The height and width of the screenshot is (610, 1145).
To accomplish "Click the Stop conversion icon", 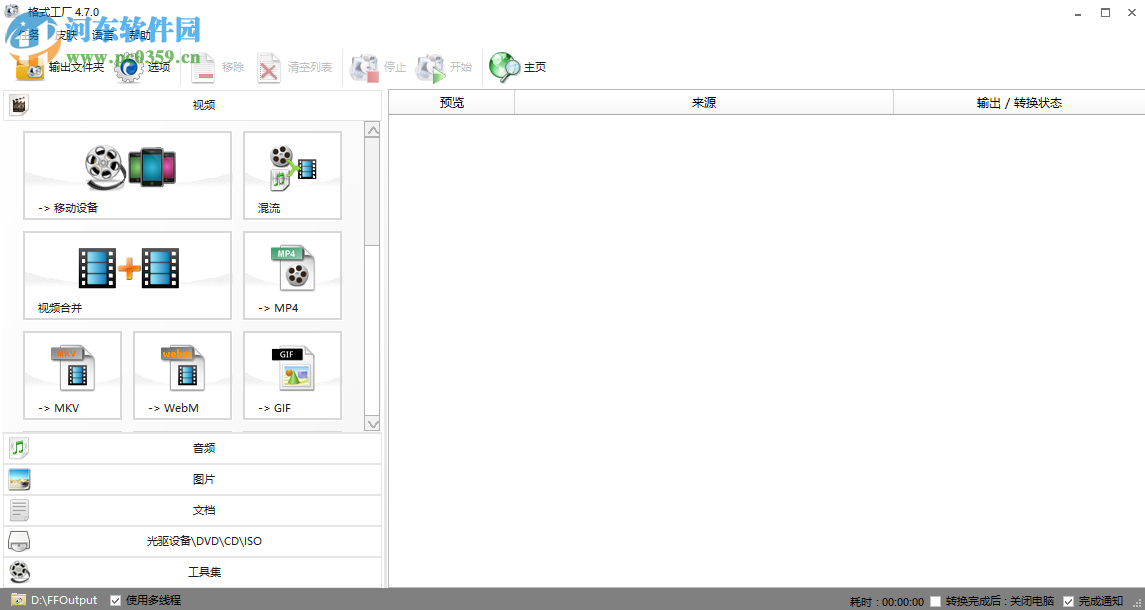I will 364,67.
